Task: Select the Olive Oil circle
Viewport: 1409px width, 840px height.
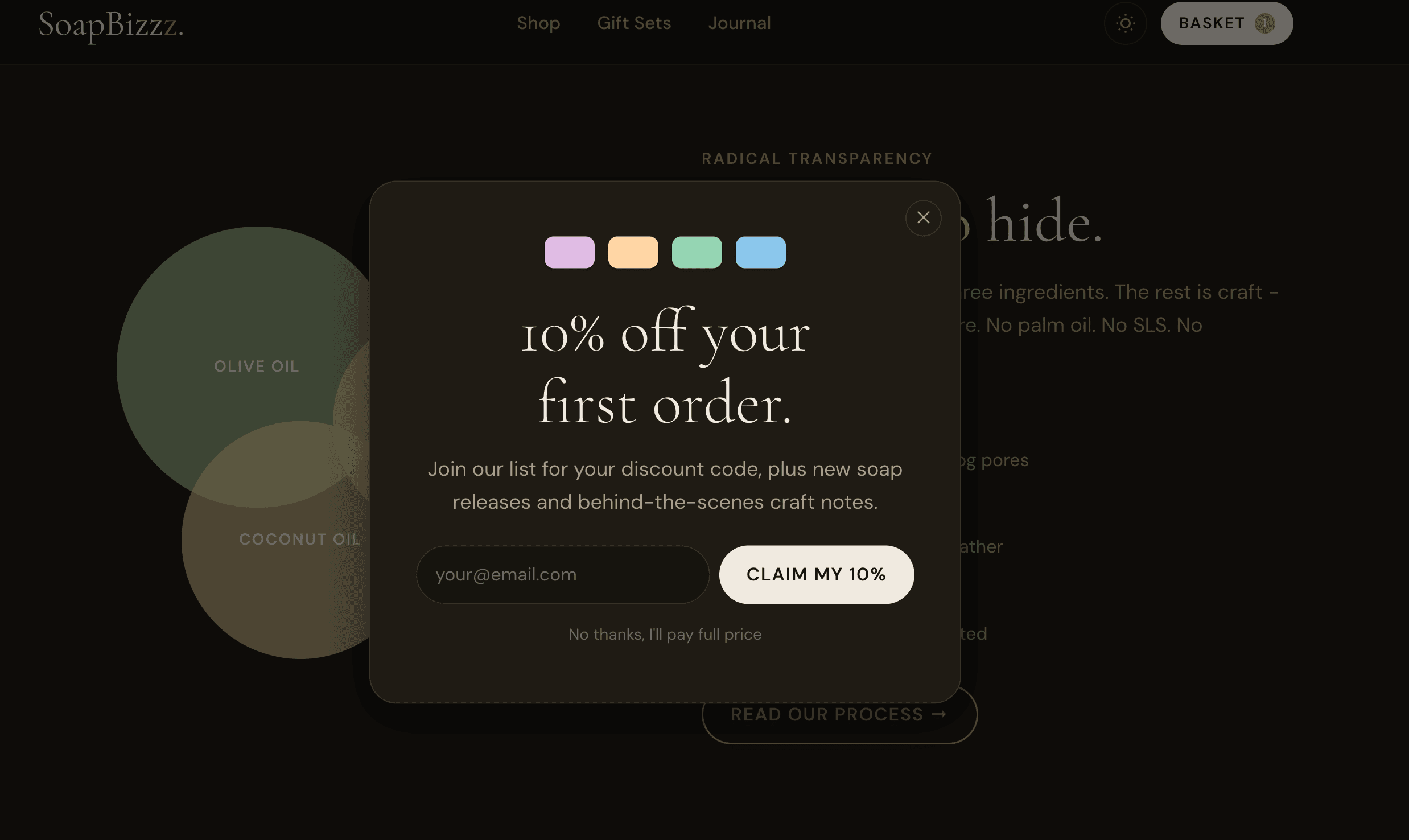Action: [x=256, y=367]
